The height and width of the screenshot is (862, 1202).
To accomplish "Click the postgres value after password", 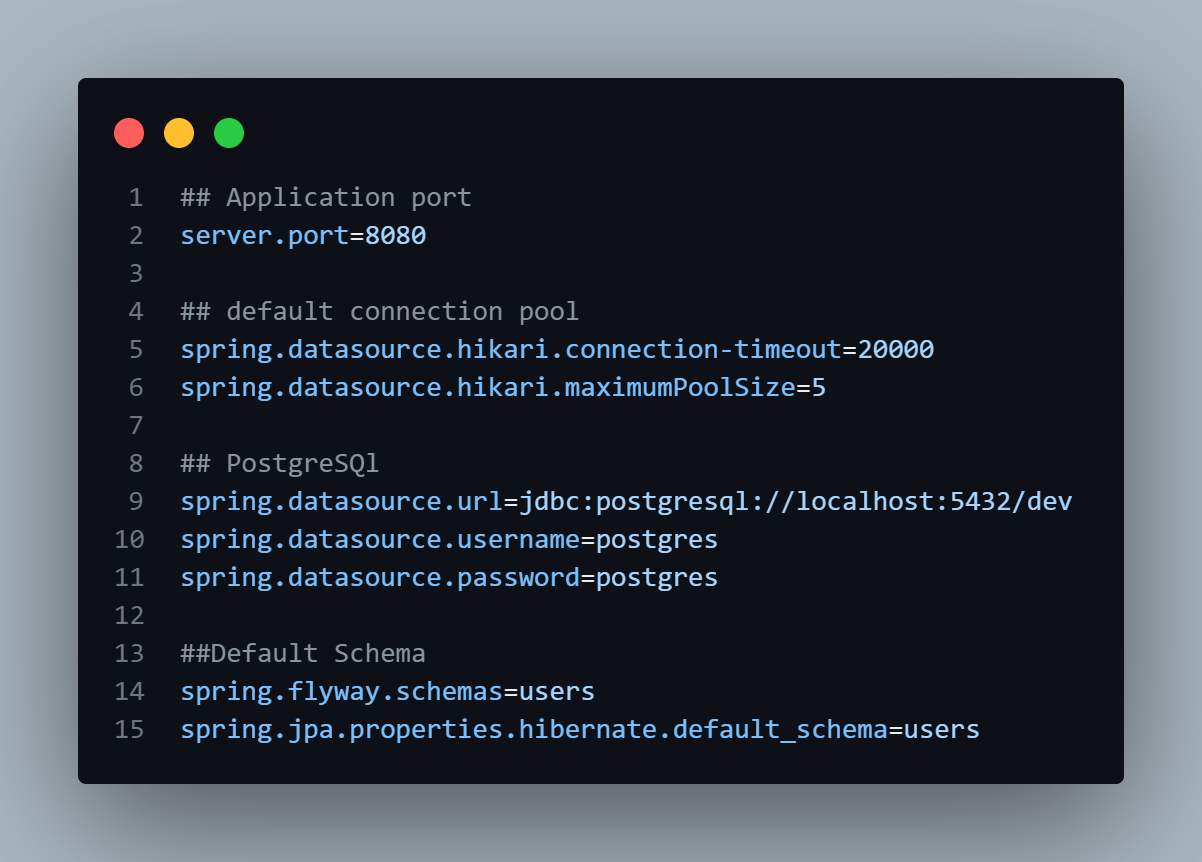I will [657, 577].
